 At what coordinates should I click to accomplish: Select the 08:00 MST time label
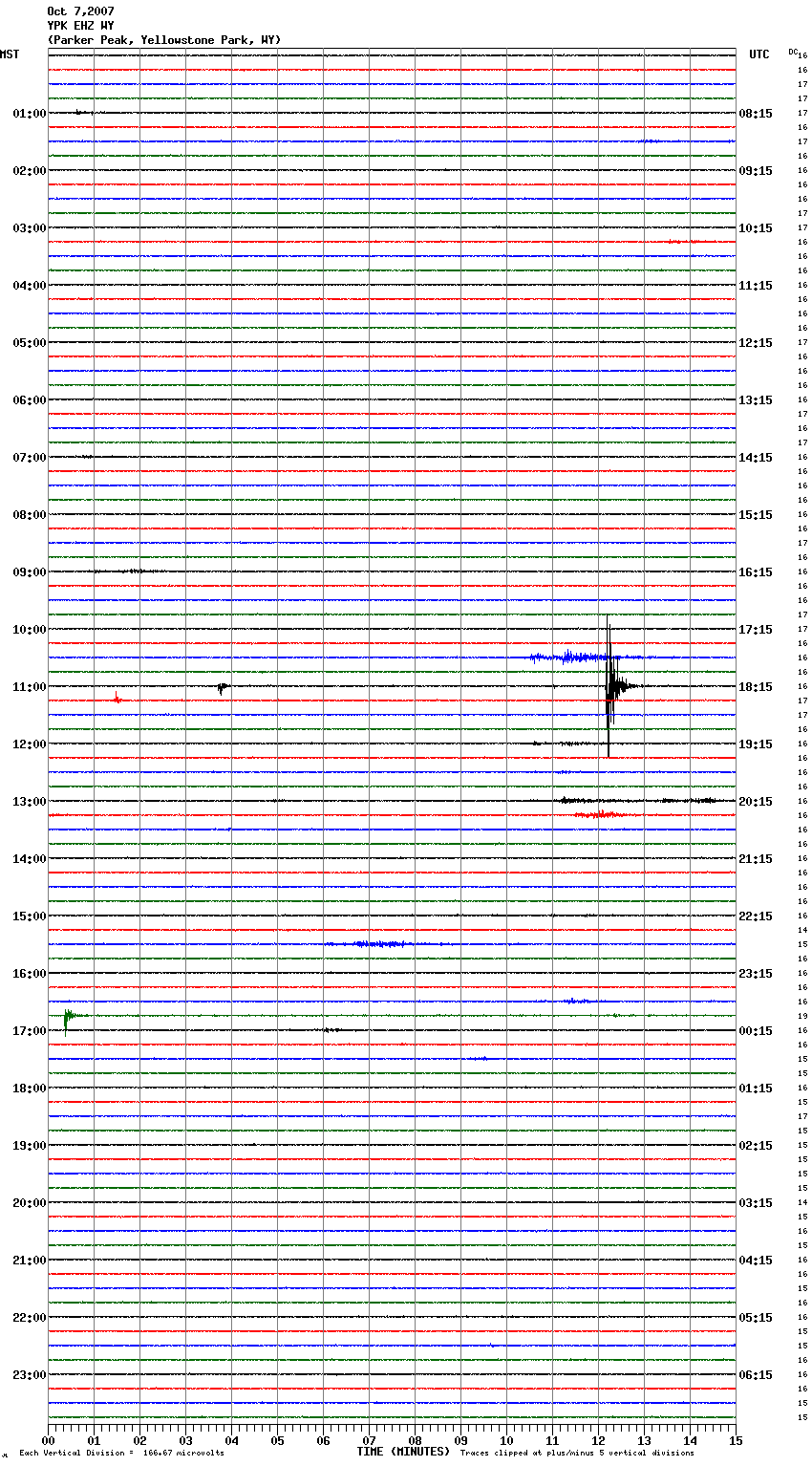(30, 515)
